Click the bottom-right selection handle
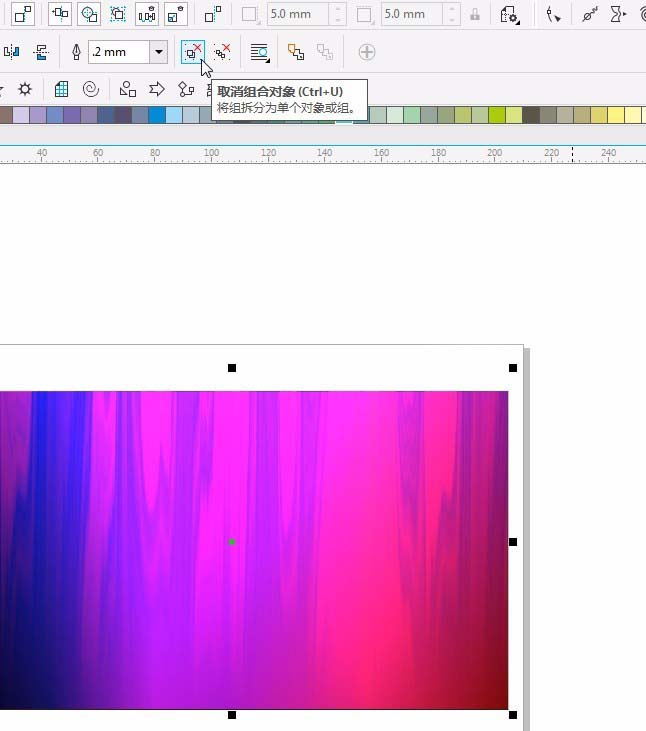 coord(513,715)
